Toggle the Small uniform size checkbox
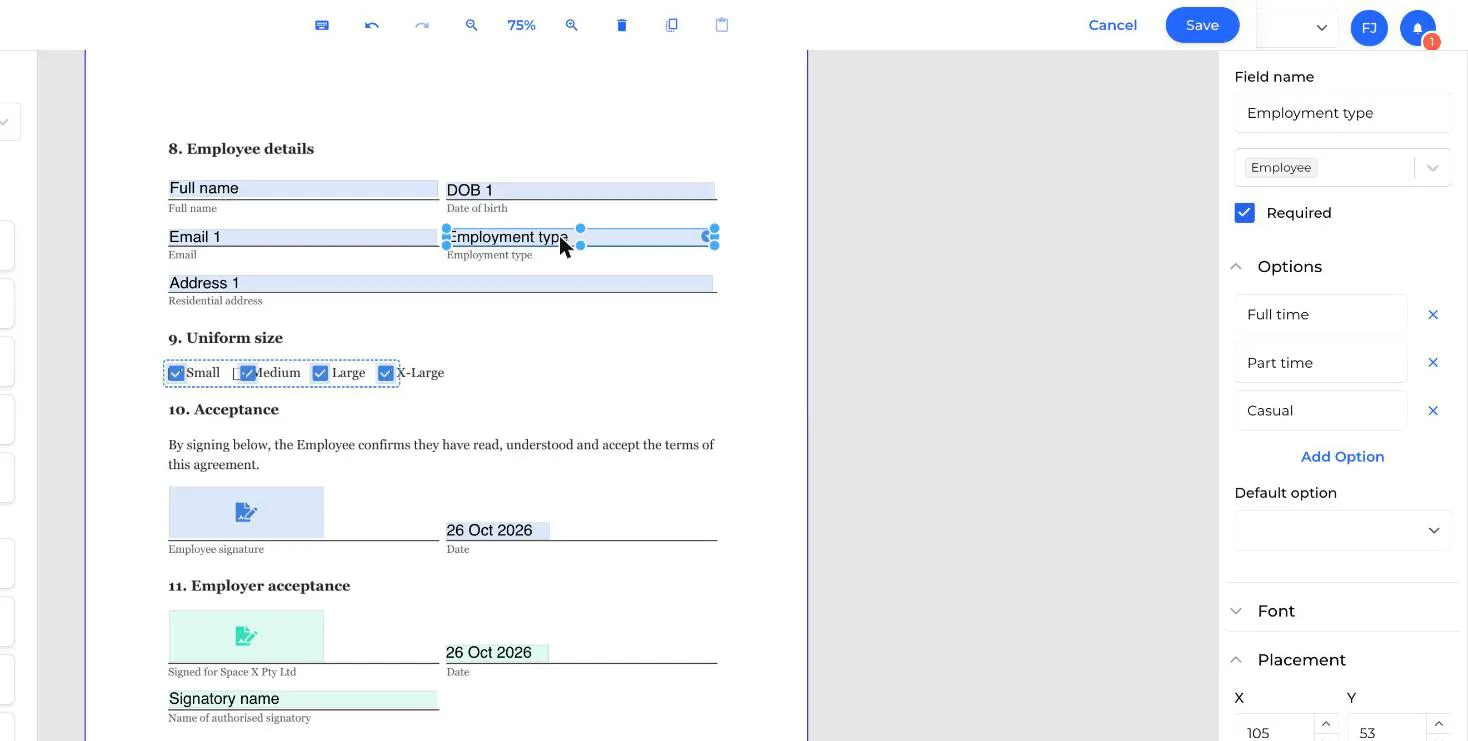The image size is (1468, 741). click(176, 373)
